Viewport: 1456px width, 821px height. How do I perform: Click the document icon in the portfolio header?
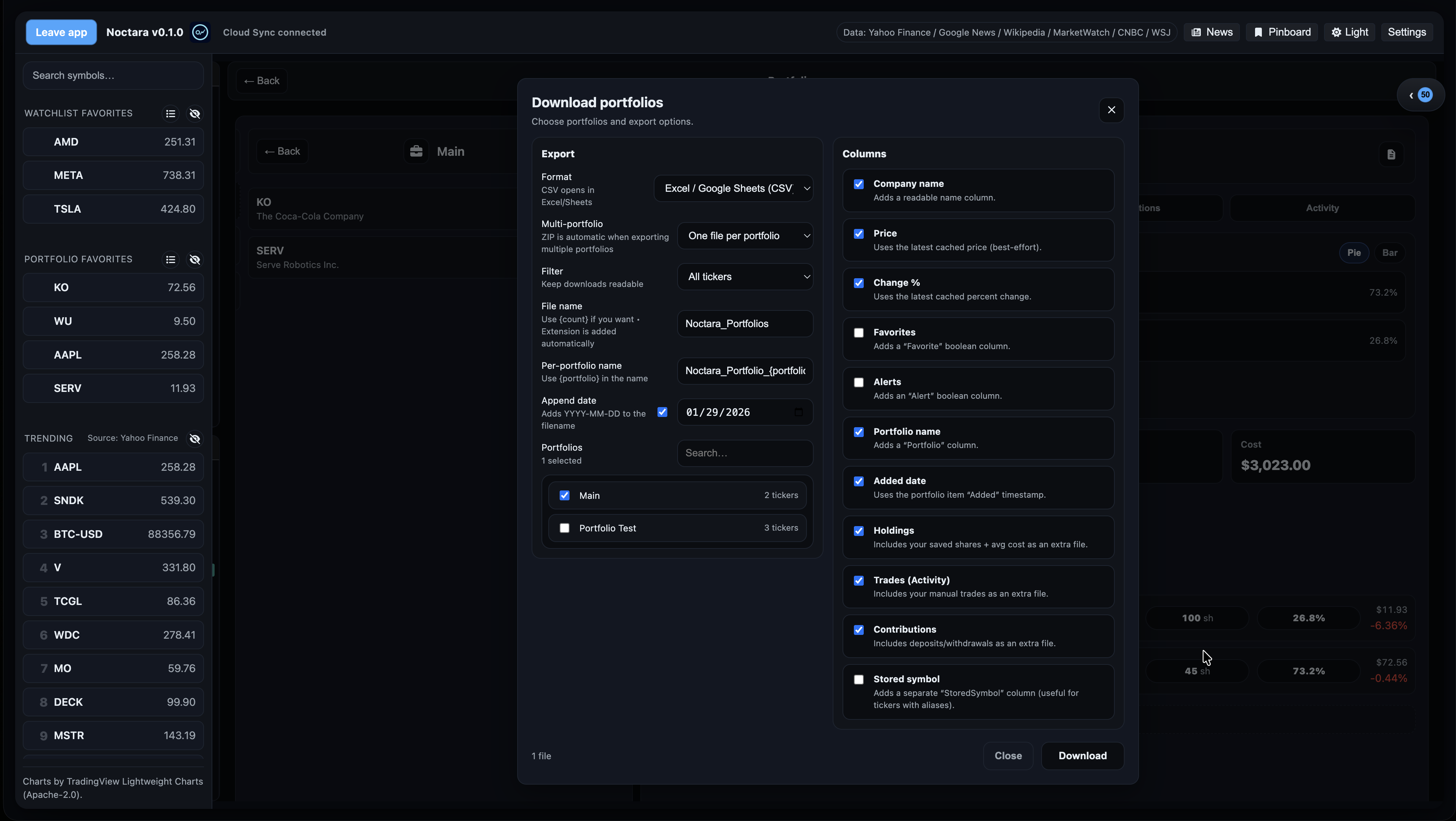tap(1391, 154)
